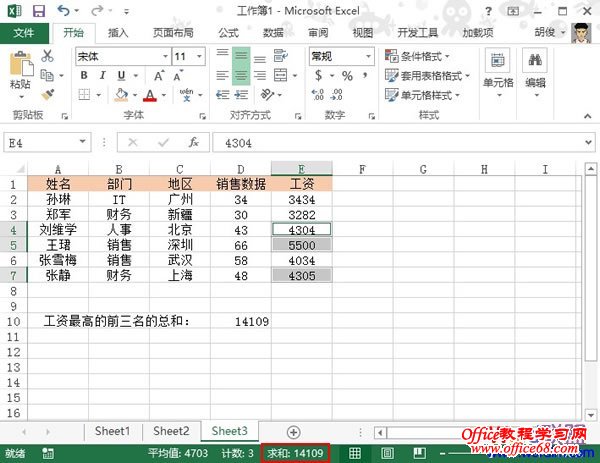
Task: Expand the Name Box dropdown
Action: pos(82,142)
